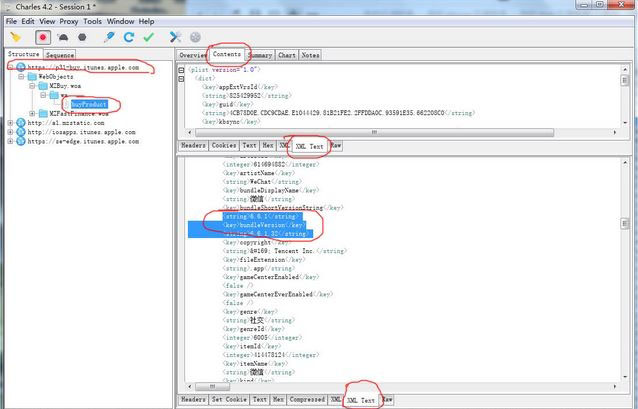Select Headers tab beside Set Cookie tab

[x=193, y=400]
